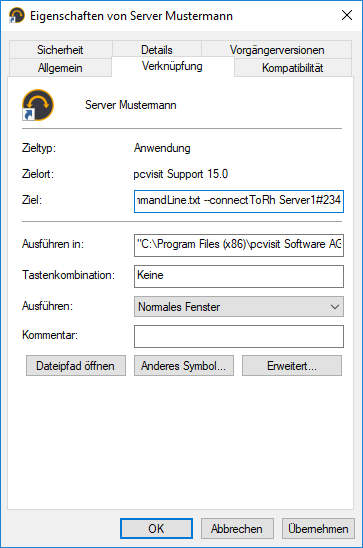Apply changes with Übernehmen
The width and height of the screenshot is (363, 548).
(x=318, y=528)
